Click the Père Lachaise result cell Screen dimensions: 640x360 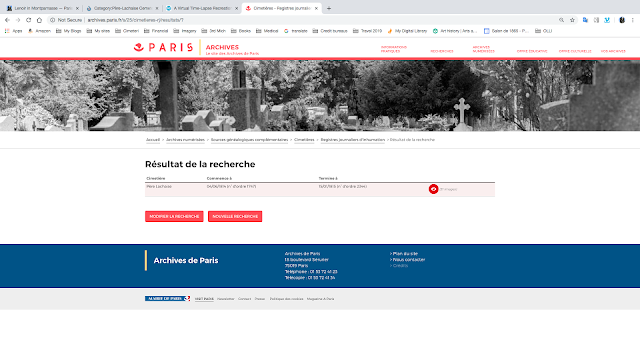[x=159, y=187]
